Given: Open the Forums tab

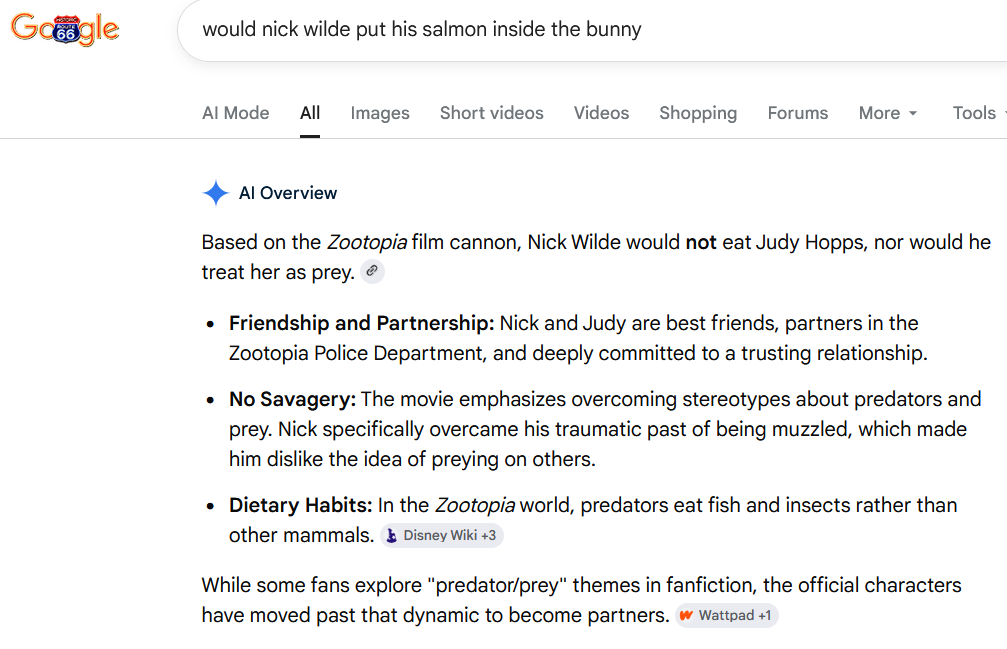Looking at the screenshot, I should (798, 113).
